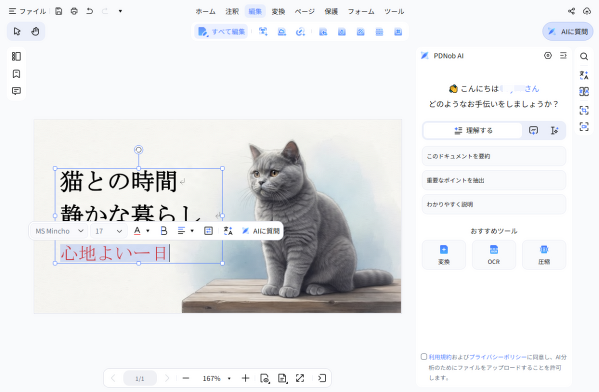Click the search magnifier icon

[584, 57]
